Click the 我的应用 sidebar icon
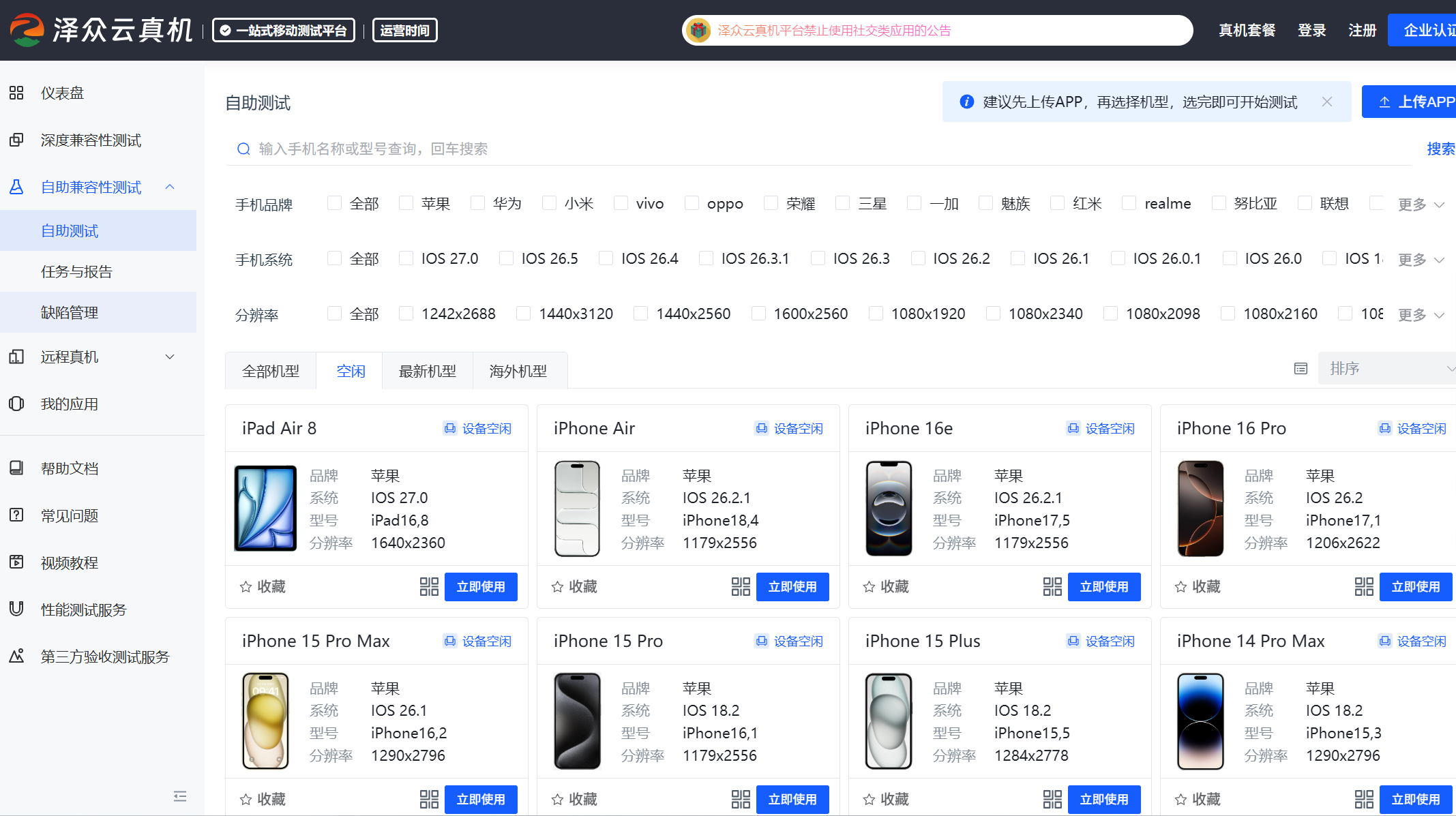1456x816 pixels. pos(16,404)
